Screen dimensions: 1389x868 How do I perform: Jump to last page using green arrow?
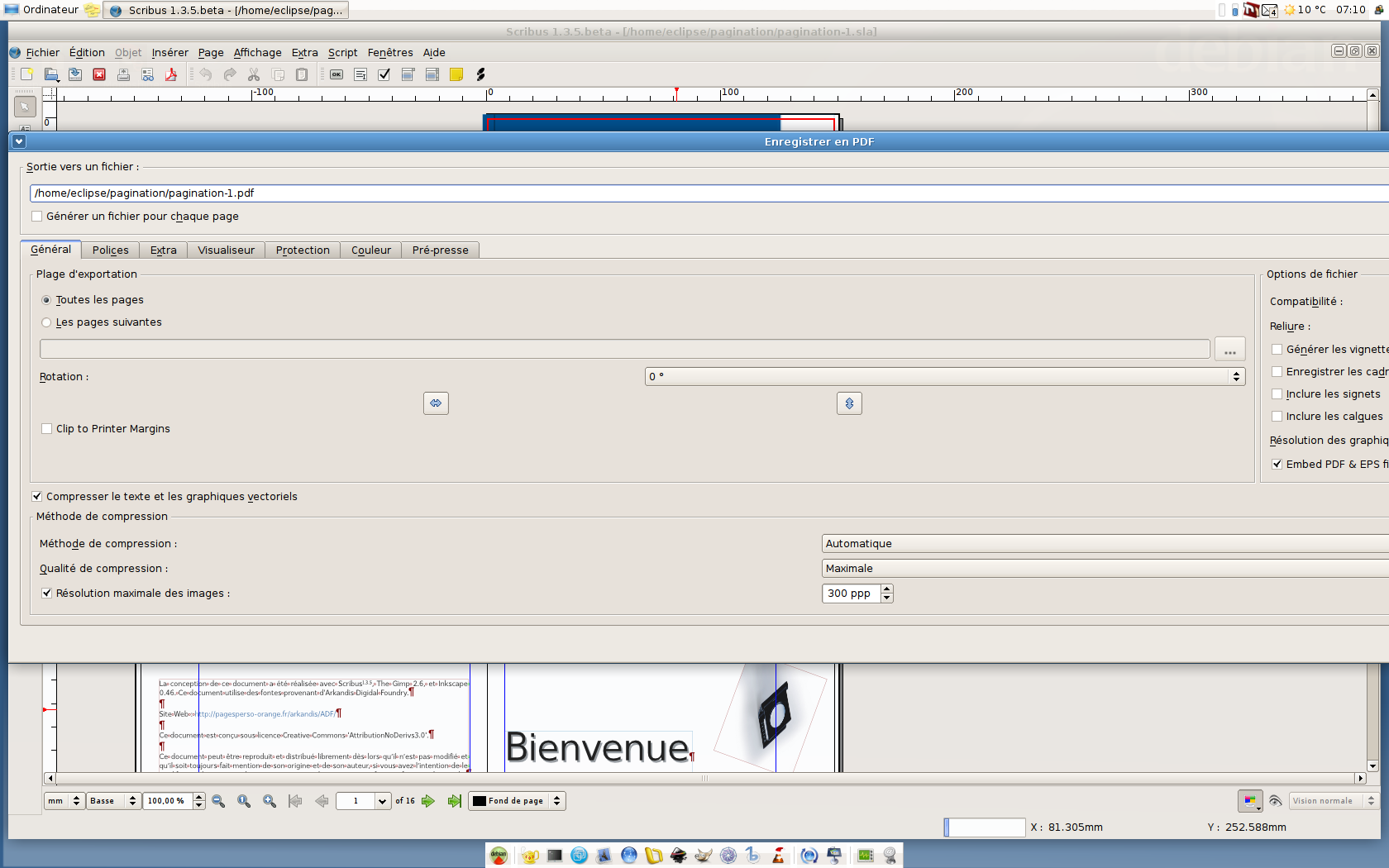tap(454, 801)
